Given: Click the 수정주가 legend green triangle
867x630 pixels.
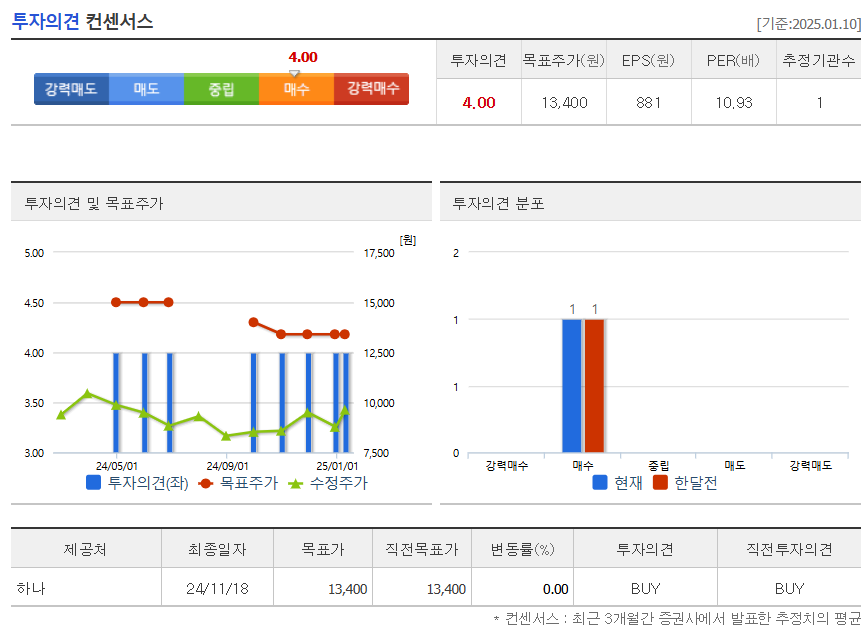Looking at the screenshot, I should [x=296, y=483].
